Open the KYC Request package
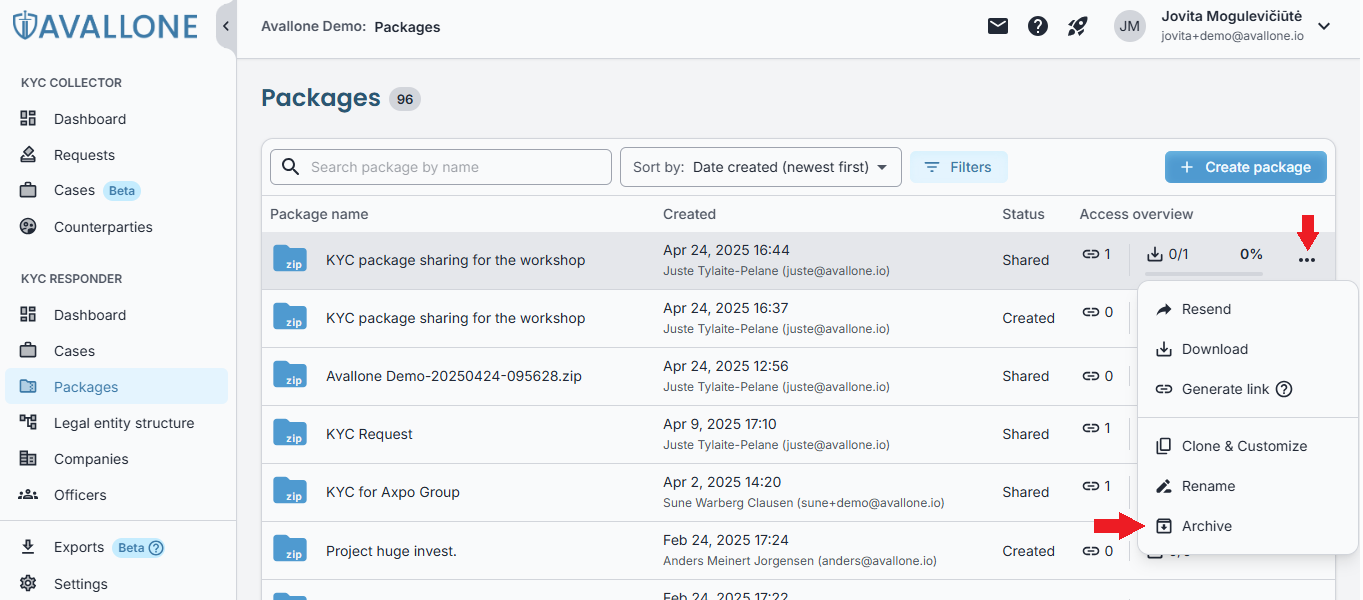 [x=369, y=434]
